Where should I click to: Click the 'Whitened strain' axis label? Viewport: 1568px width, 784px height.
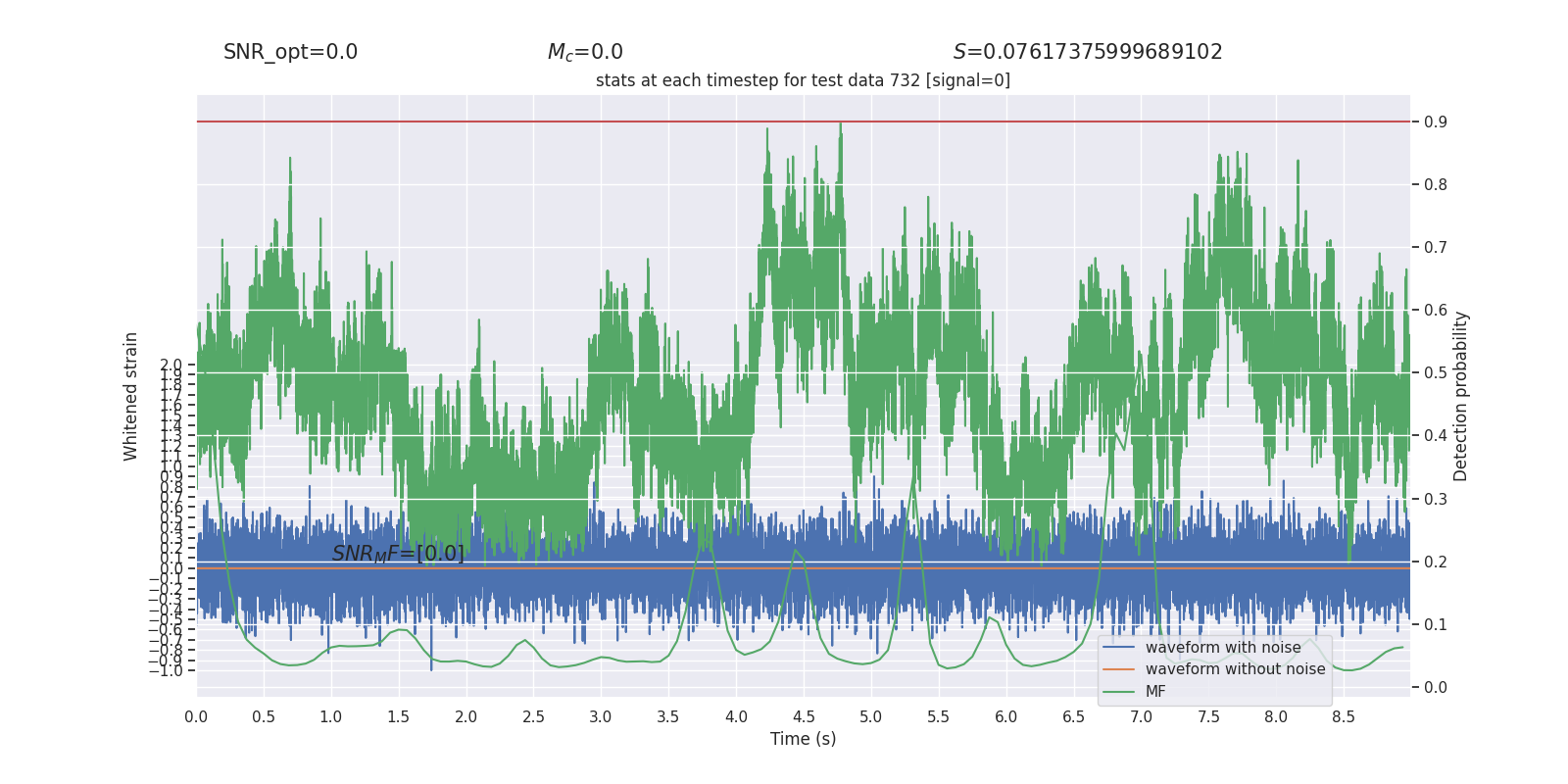pyautogui.click(x=130, y=396)
